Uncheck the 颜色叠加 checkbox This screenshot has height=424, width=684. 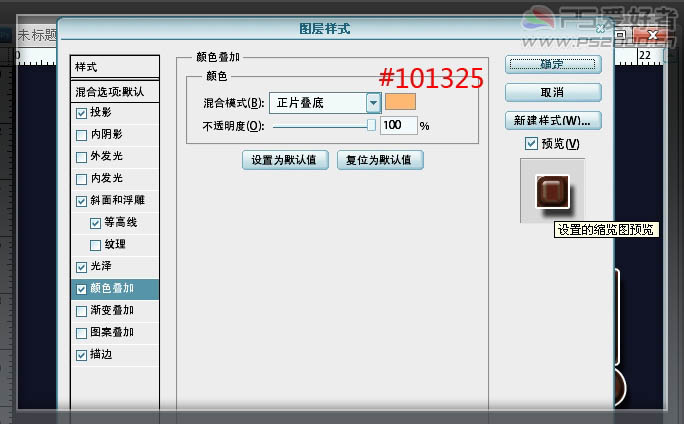click(81, 289)
